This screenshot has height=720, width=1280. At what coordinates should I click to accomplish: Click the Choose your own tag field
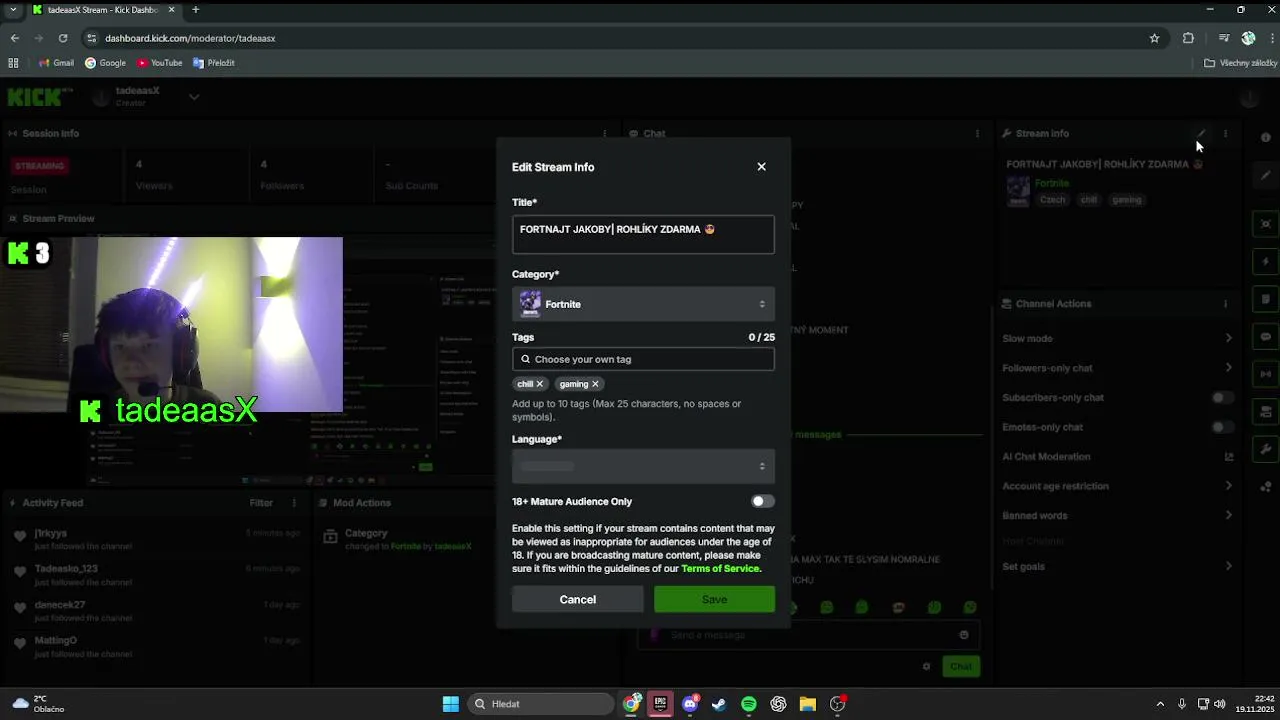click(643, 359)
